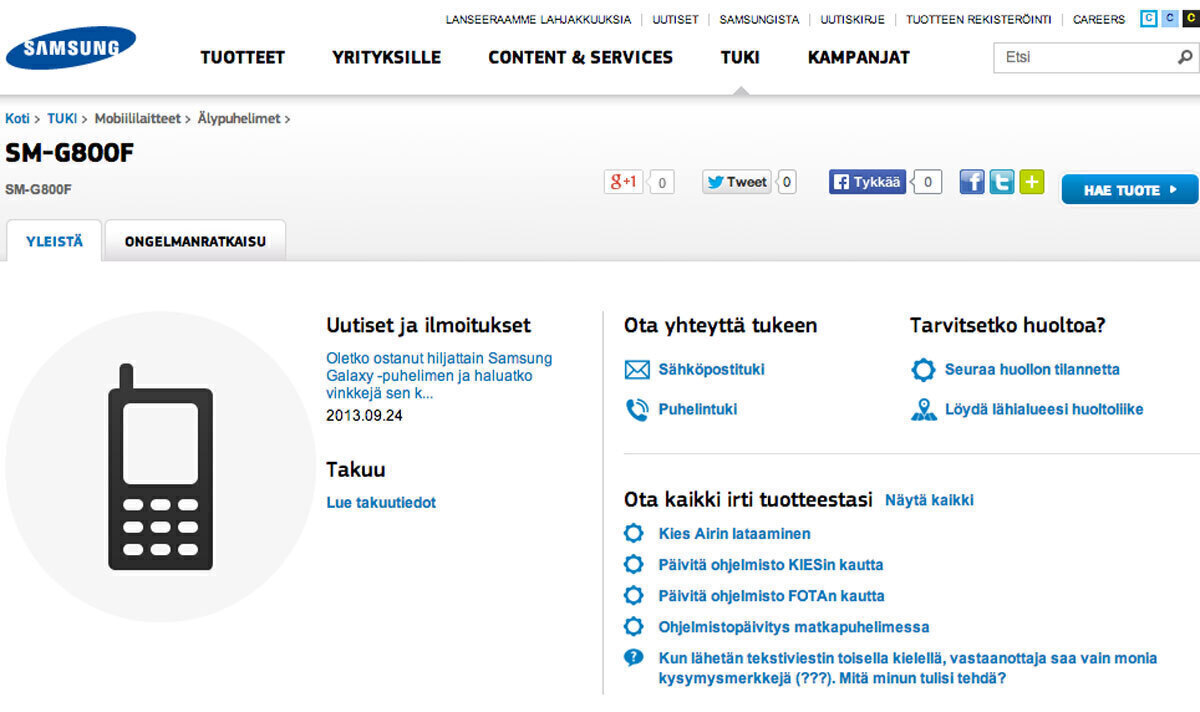1200x712 pixels.
Task: Click the Google +1 button
Action: (x=623, y=182)
